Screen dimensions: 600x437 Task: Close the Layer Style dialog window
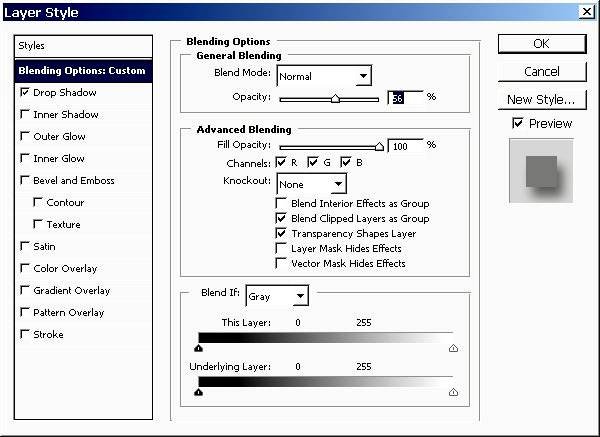click(586, 12)
